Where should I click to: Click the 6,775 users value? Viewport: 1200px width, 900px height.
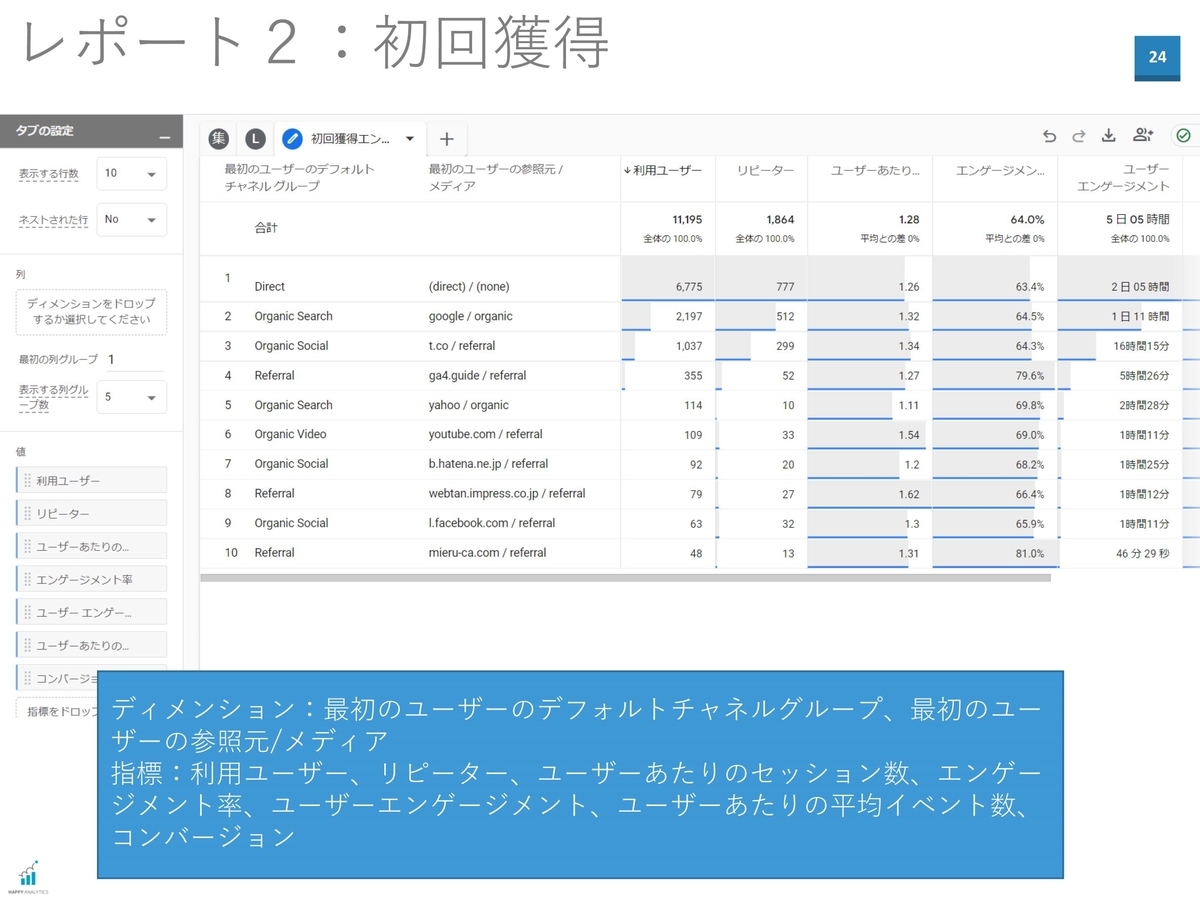point(688,287)
